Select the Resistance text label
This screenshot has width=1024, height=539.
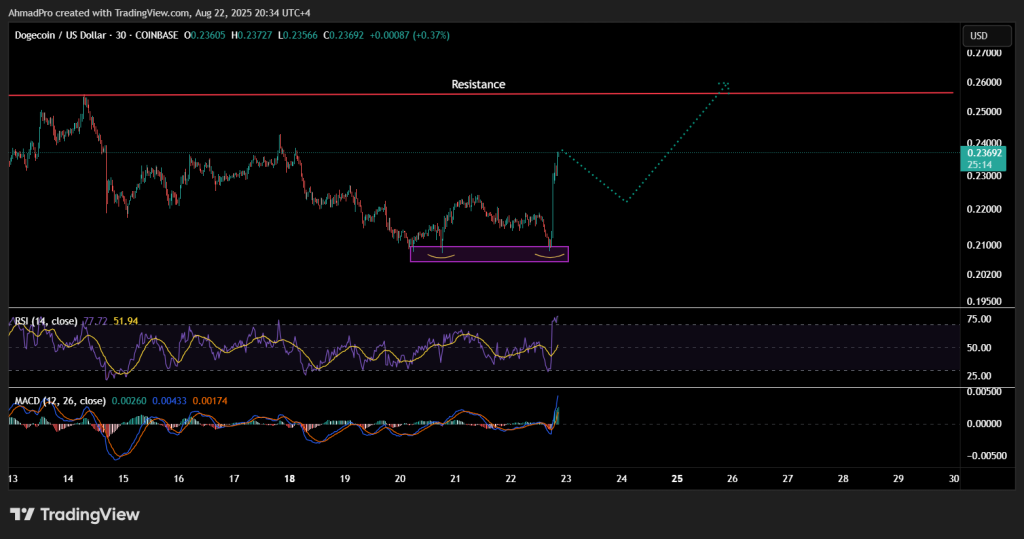[x=478, y=85]
